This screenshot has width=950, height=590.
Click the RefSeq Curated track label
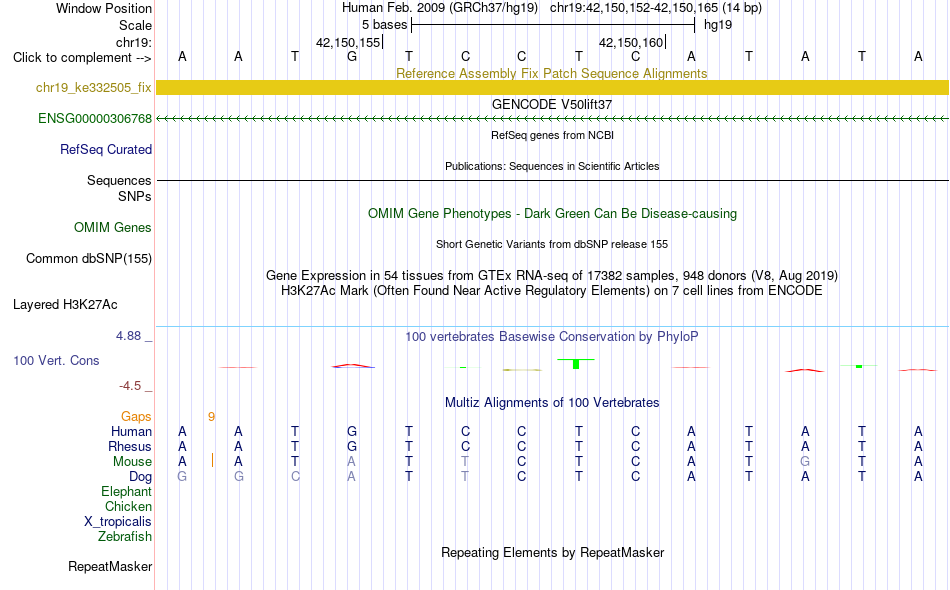106,150
